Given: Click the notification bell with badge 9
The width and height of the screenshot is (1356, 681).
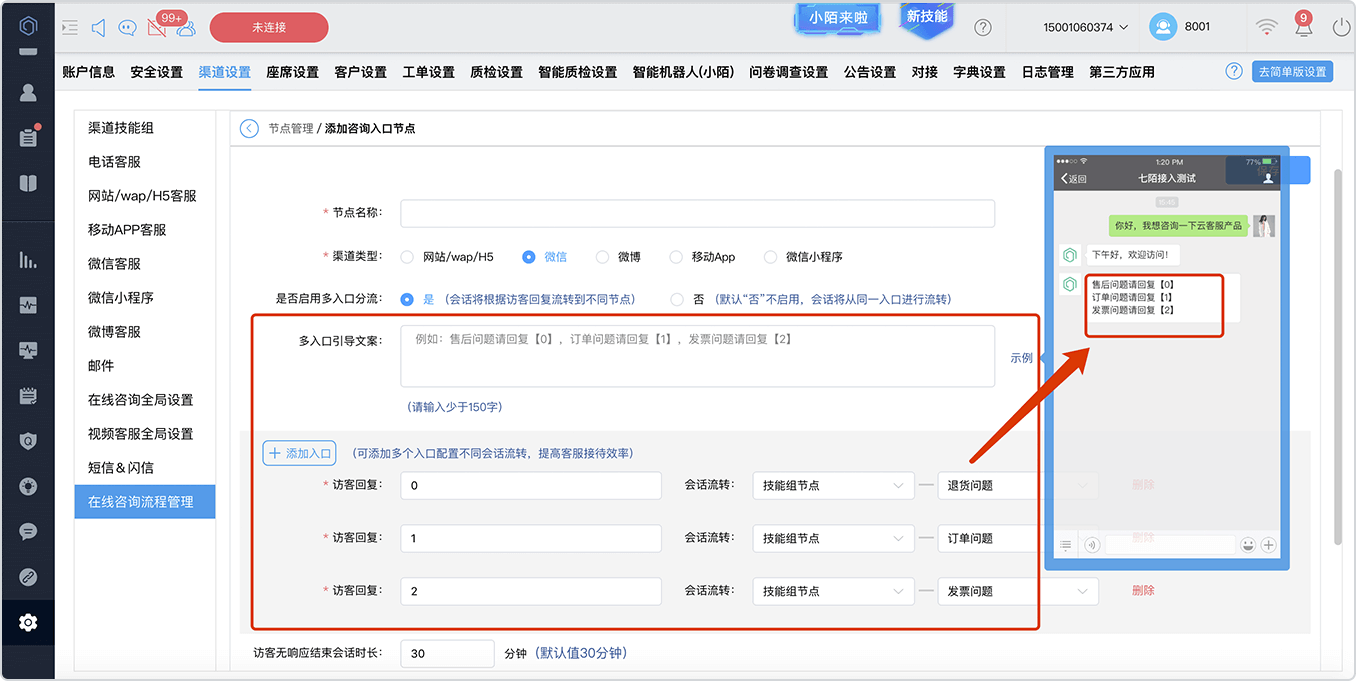Looking at the screenshot, I should [x=1303, y=27].
